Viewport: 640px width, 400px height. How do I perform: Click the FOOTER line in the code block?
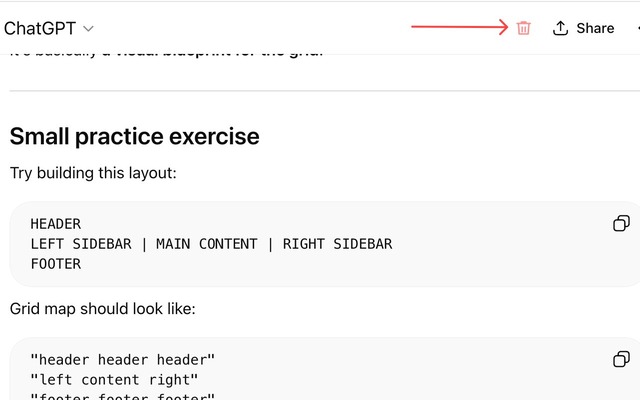[56, 264]
